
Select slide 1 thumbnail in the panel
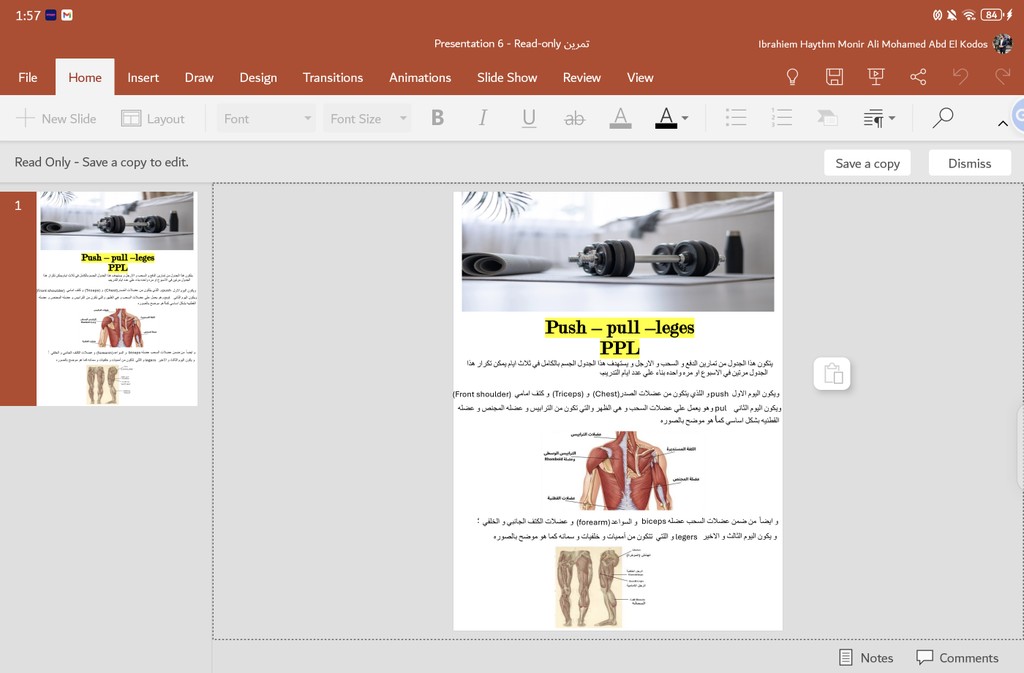(117, 298)
